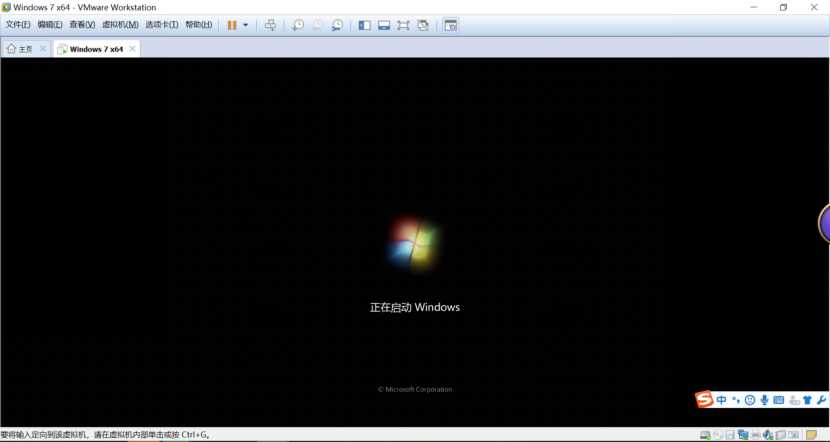
Task: Revert the virtual machine to previous snapshot
Action: (x=318, y=25)
